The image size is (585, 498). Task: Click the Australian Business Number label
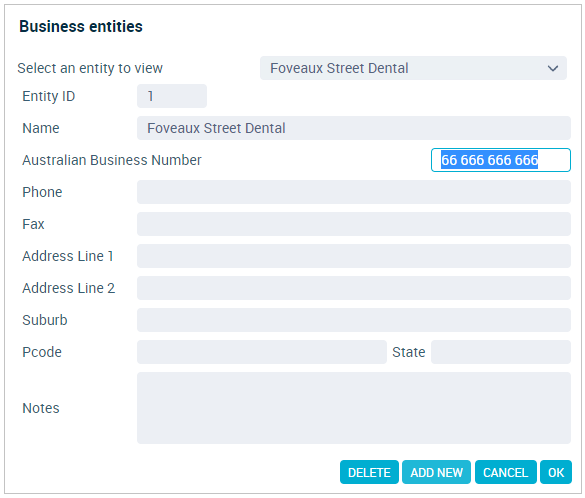[x=112, y=160]
